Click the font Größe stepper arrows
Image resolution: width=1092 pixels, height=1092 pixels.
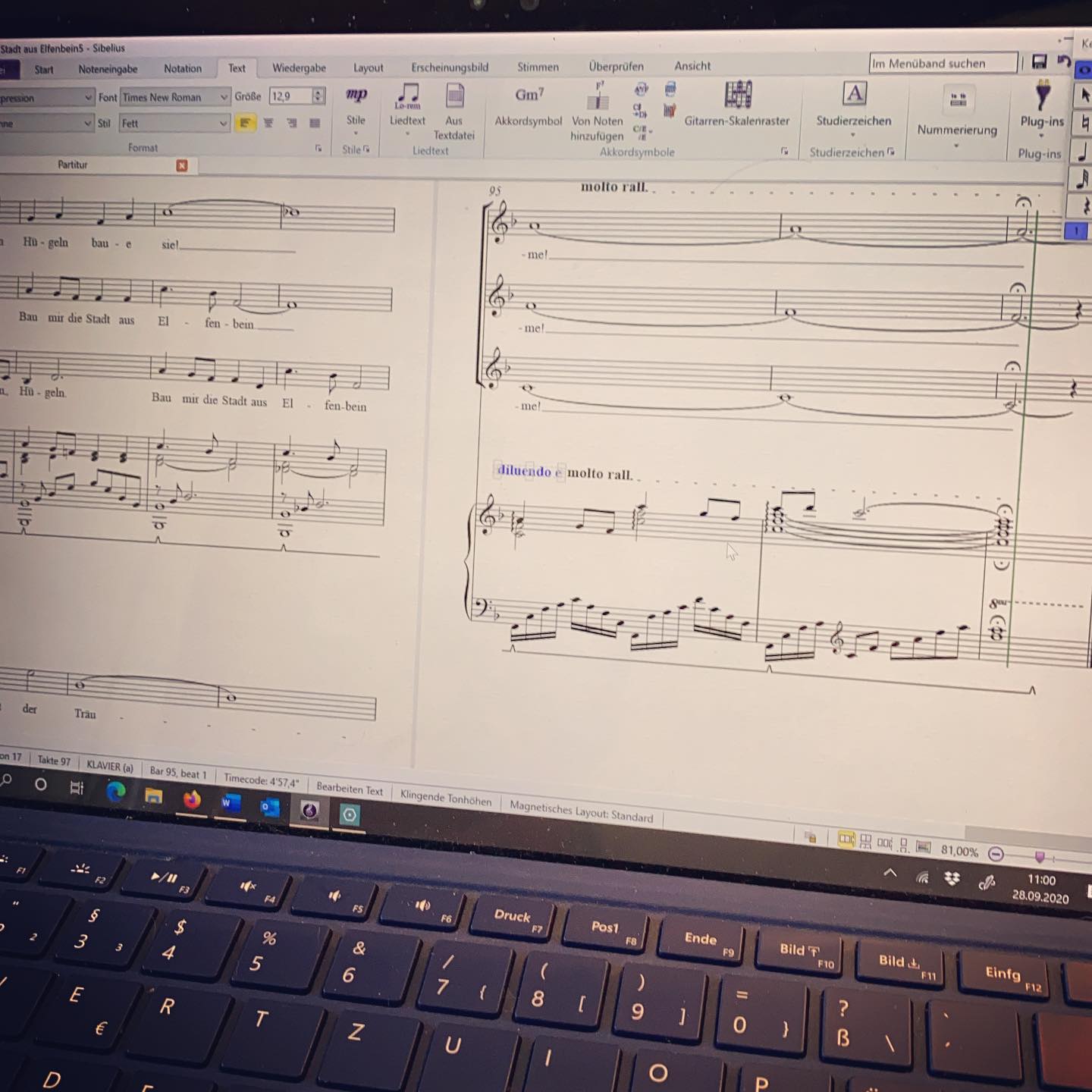coord(319,96)
